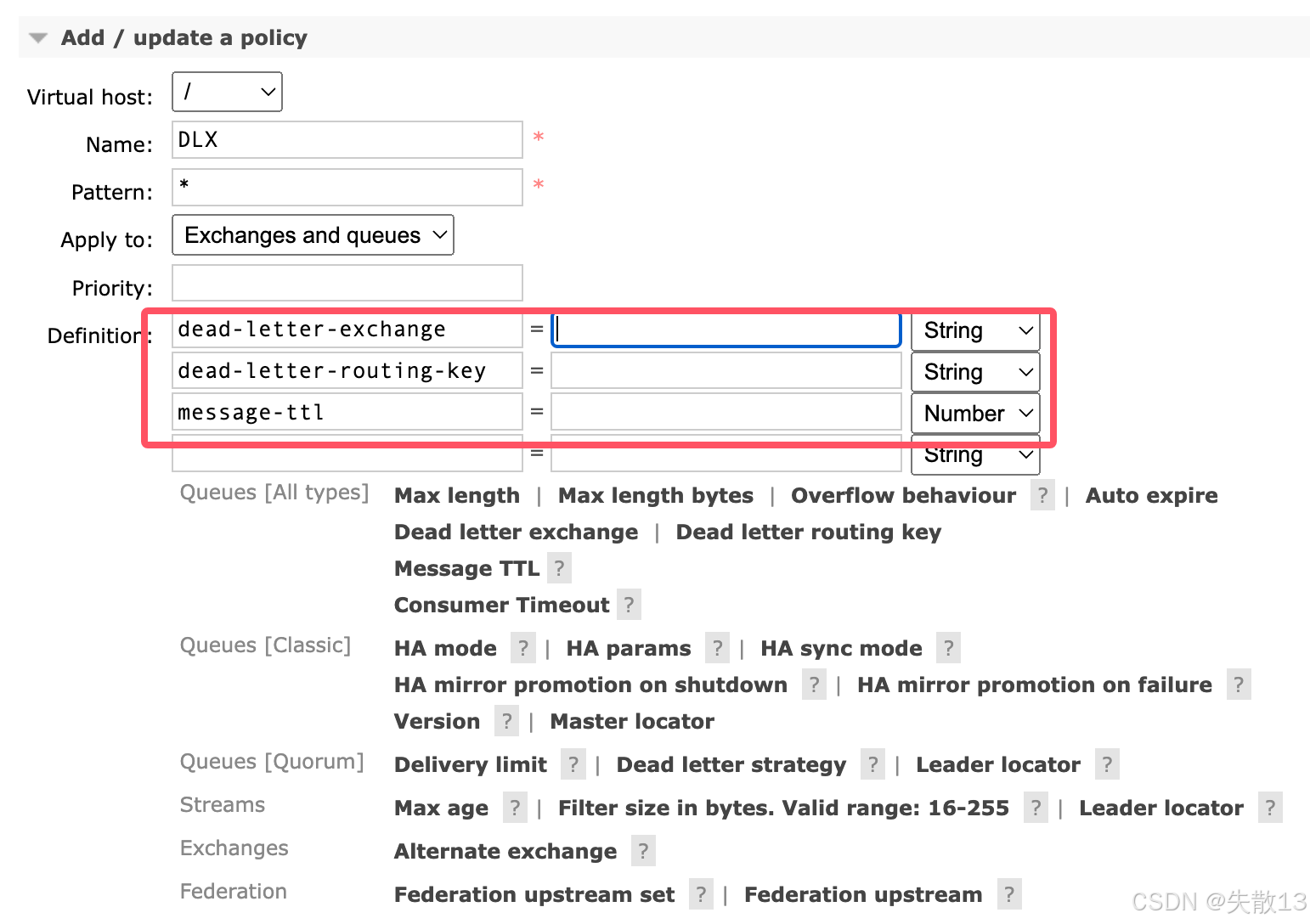This screenshot has width=1310, height=924.
Task: Show help for Quorum Leader locator
Action: 1107,764
